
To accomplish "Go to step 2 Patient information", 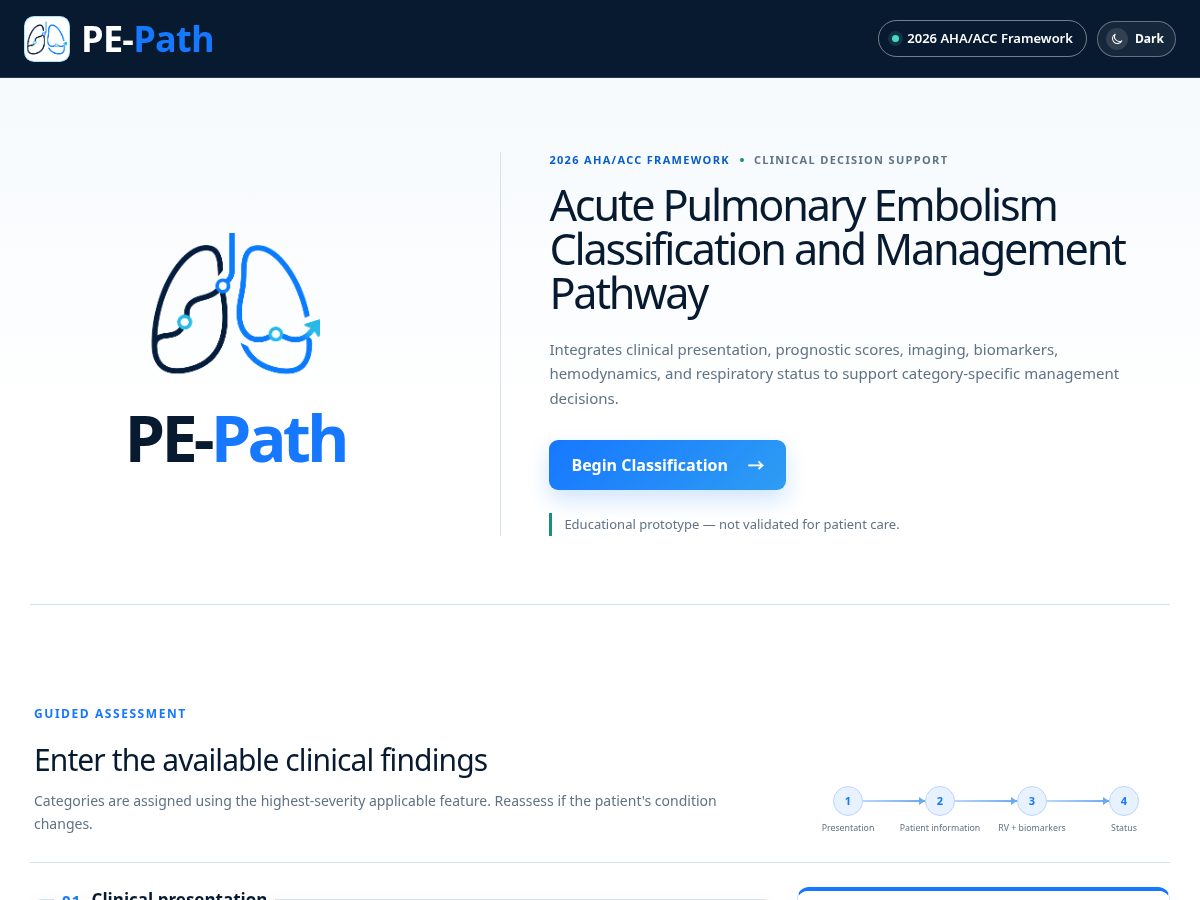I will click(x=940, y=810).
